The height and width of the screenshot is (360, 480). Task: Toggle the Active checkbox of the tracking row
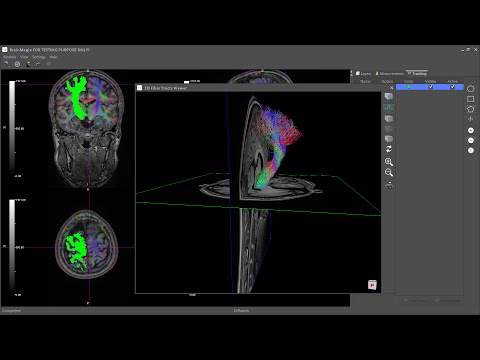(x=452, y=87)
